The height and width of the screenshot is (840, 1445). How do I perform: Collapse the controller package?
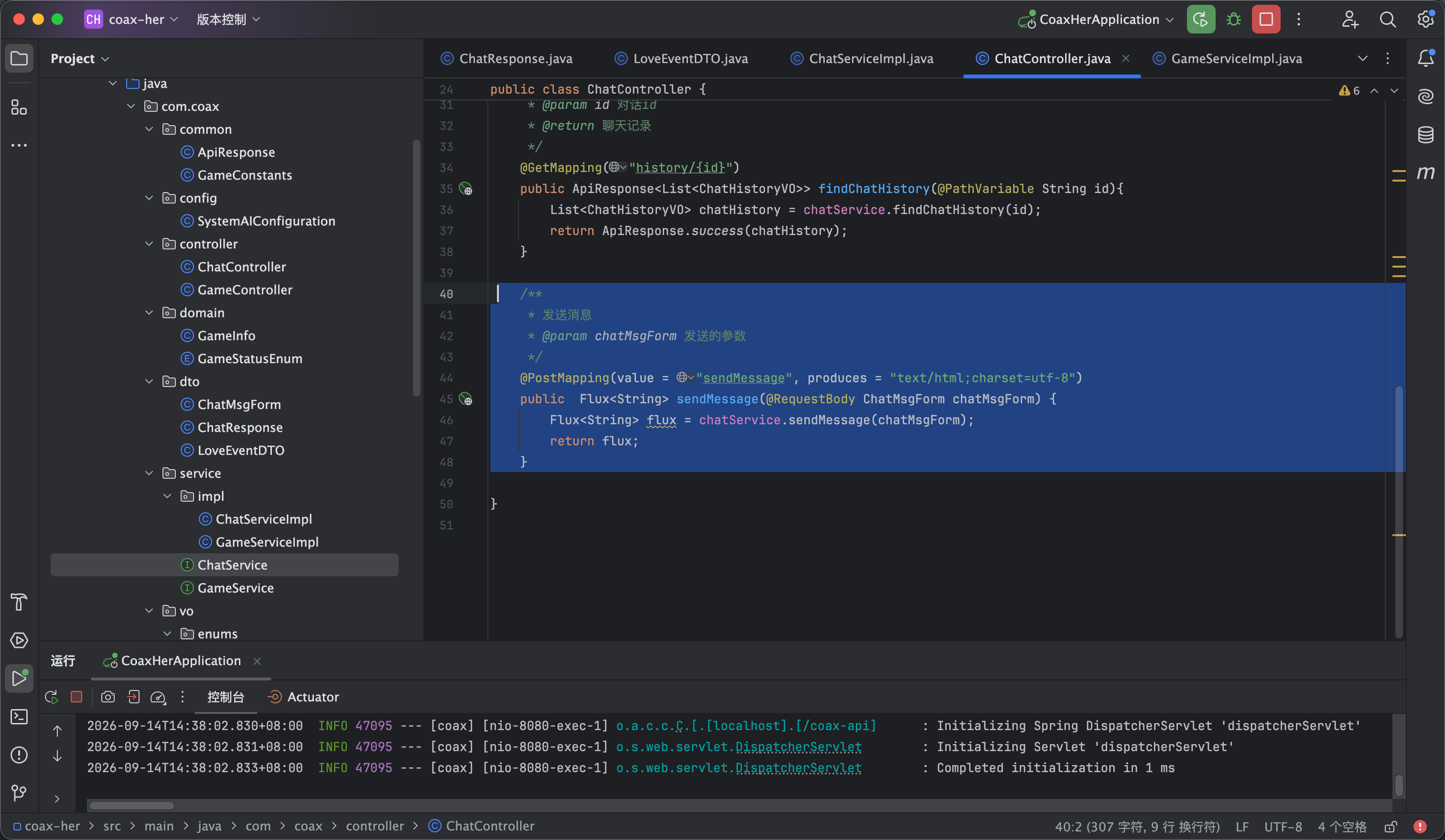[149, 244]
